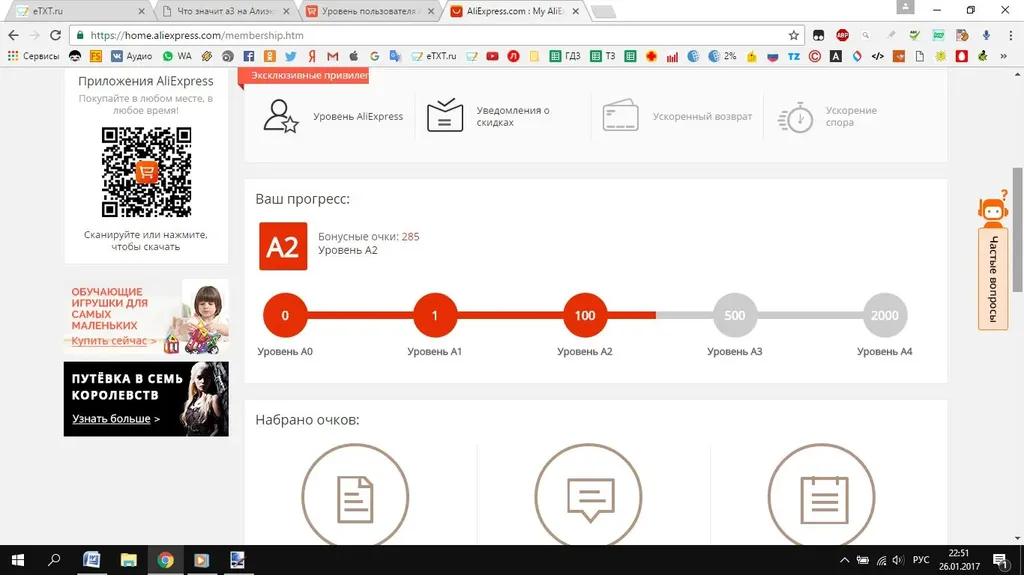Screen dimensions: 1024x575
Task: Click the Уведомления о скидках envelope icon
Action: (x=445, y=116)
